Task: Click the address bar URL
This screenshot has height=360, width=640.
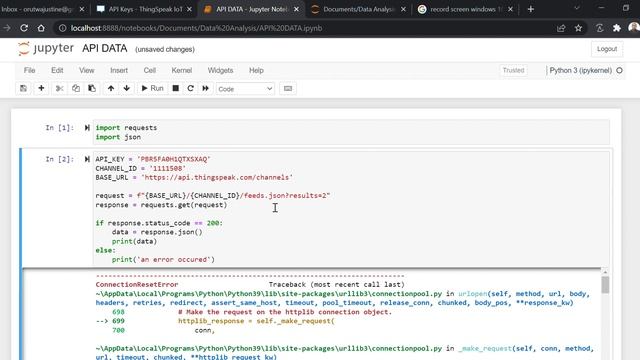Action: click(x=196, y=28)
